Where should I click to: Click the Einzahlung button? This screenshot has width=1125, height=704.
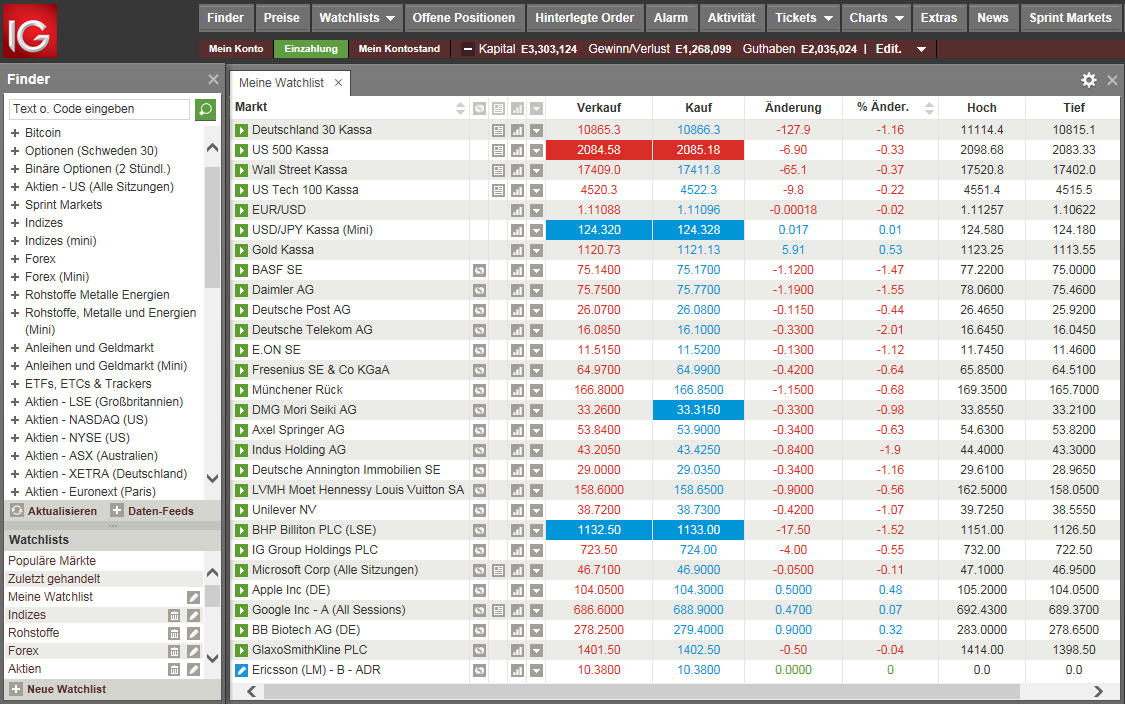(311, 49)
